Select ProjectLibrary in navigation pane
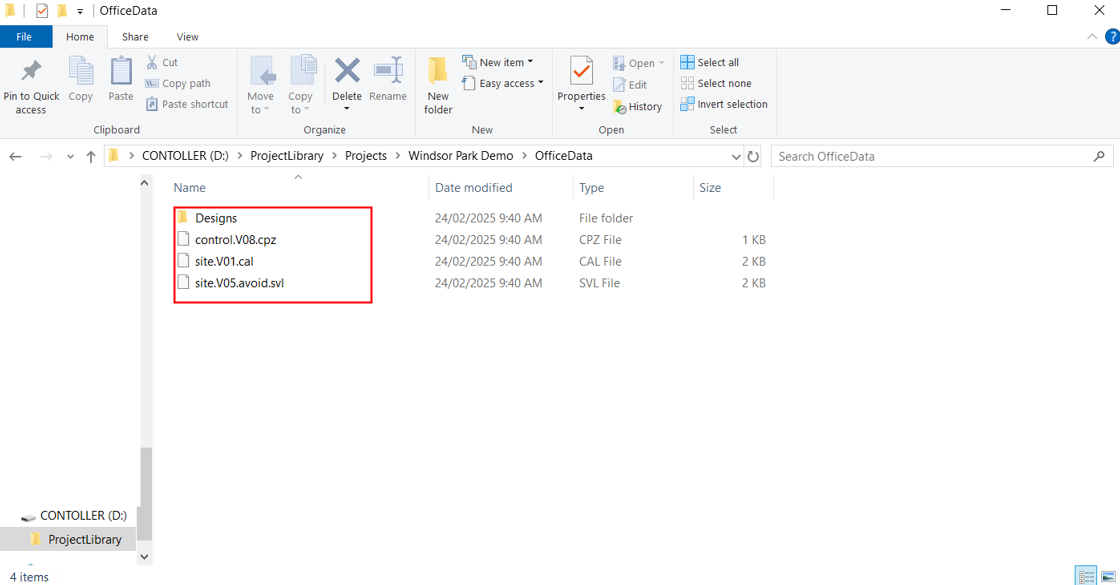Image resolution: width=1120 pixels, height=585 pixels. tap(76, 539)
